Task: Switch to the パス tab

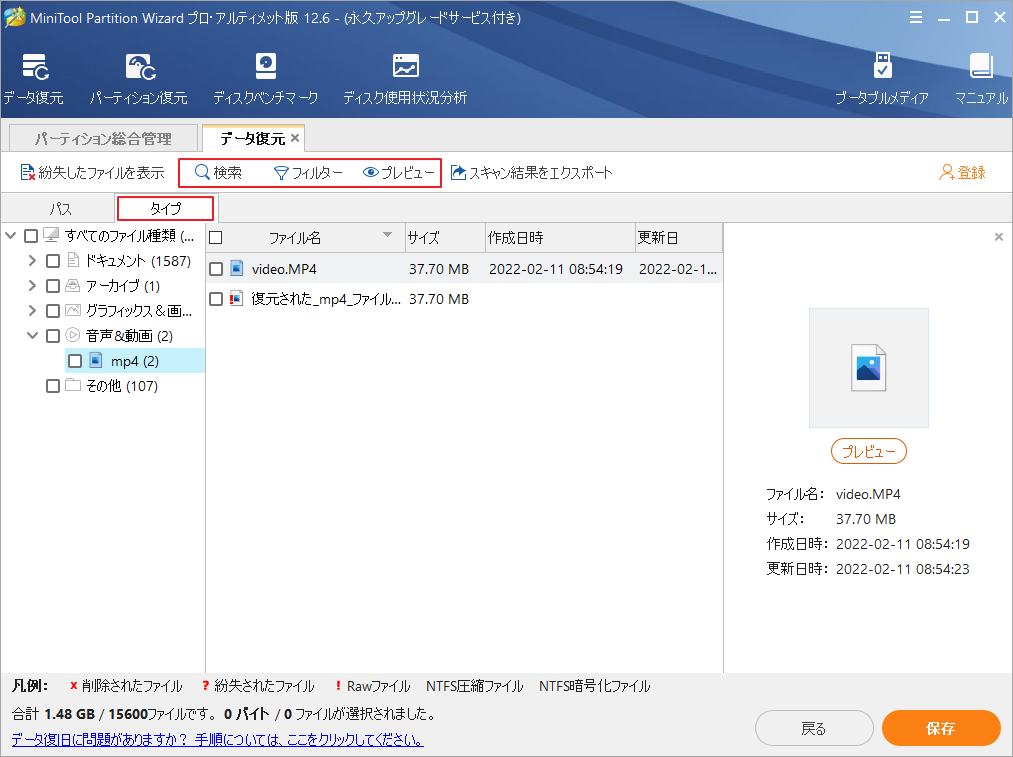Action: (58, 208)
